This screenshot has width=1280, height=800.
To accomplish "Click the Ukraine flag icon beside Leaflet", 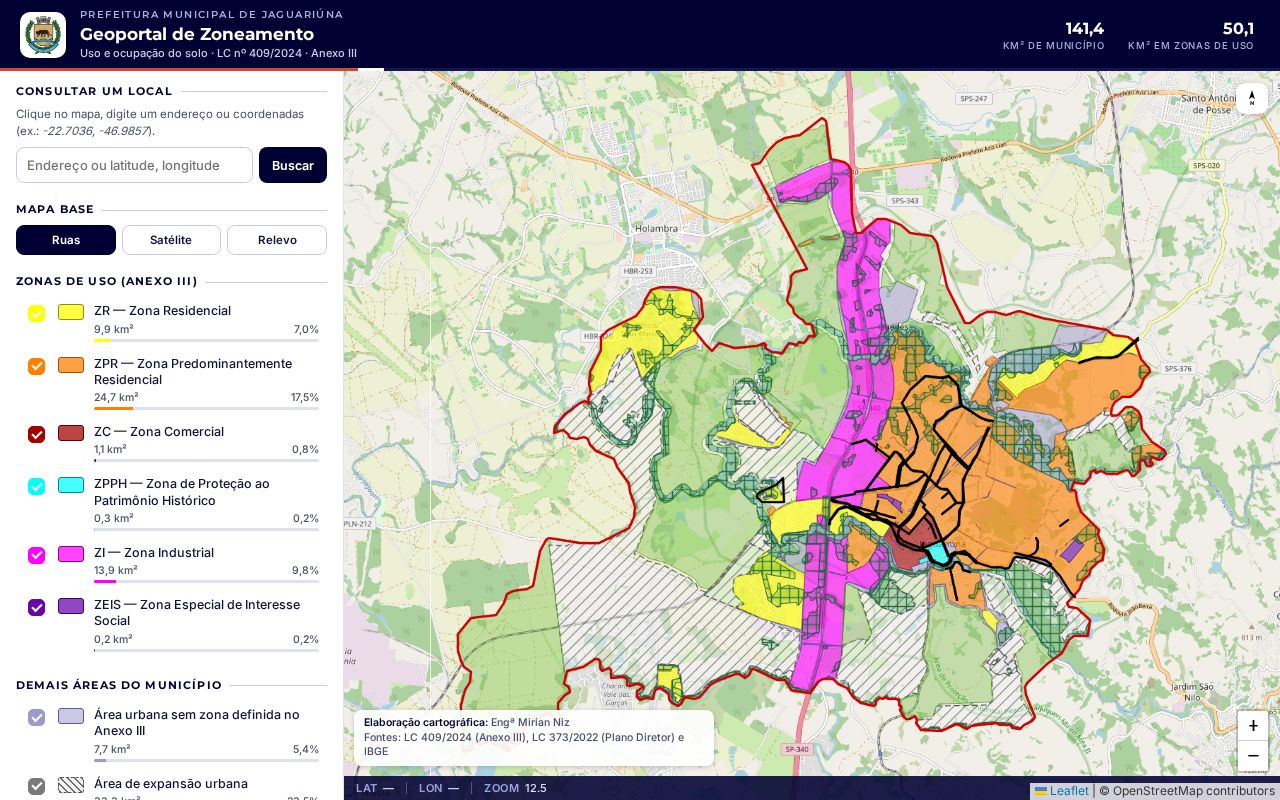I will [x=1041, y=791].
